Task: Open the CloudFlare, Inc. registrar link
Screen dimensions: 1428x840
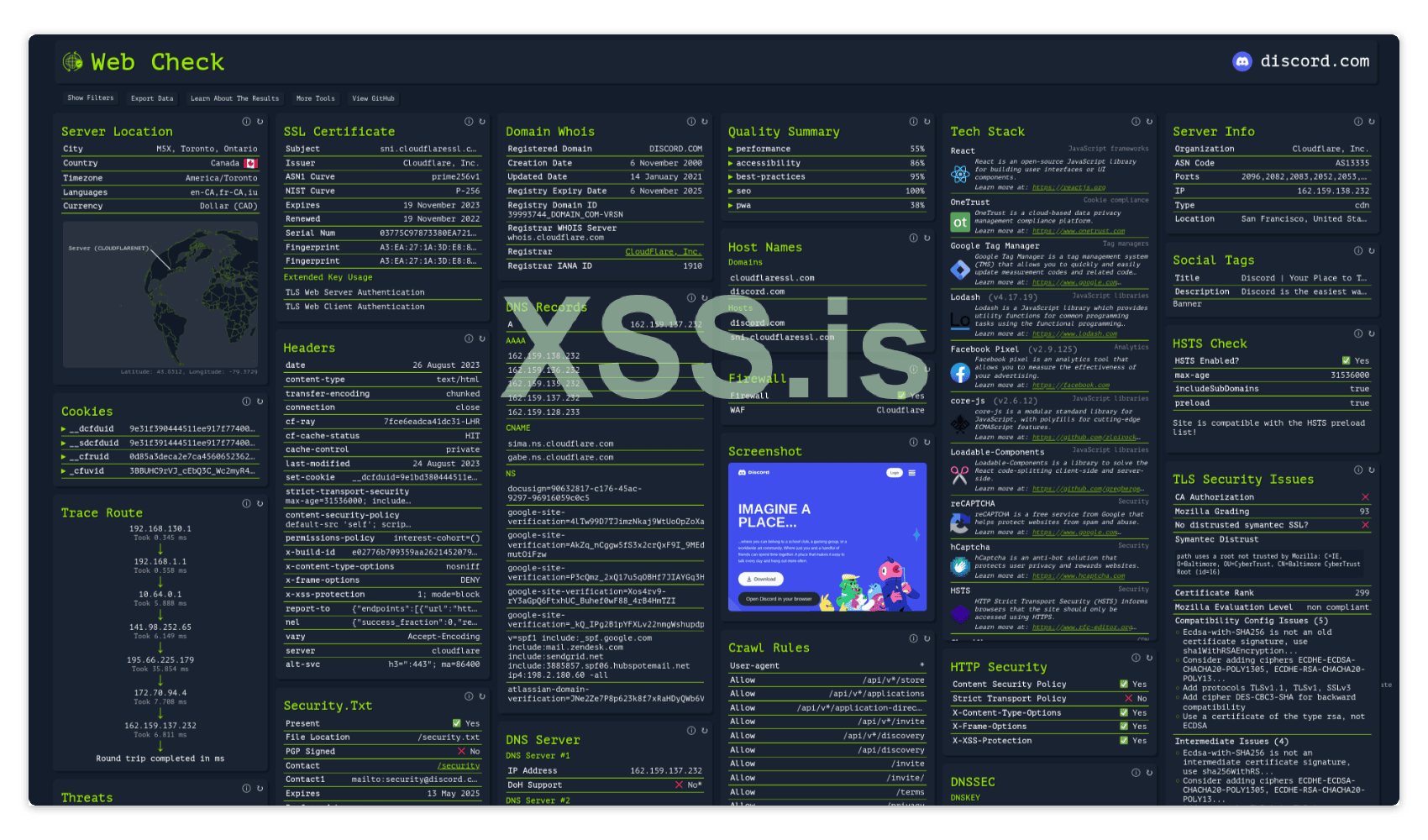Action: point(664,252)
